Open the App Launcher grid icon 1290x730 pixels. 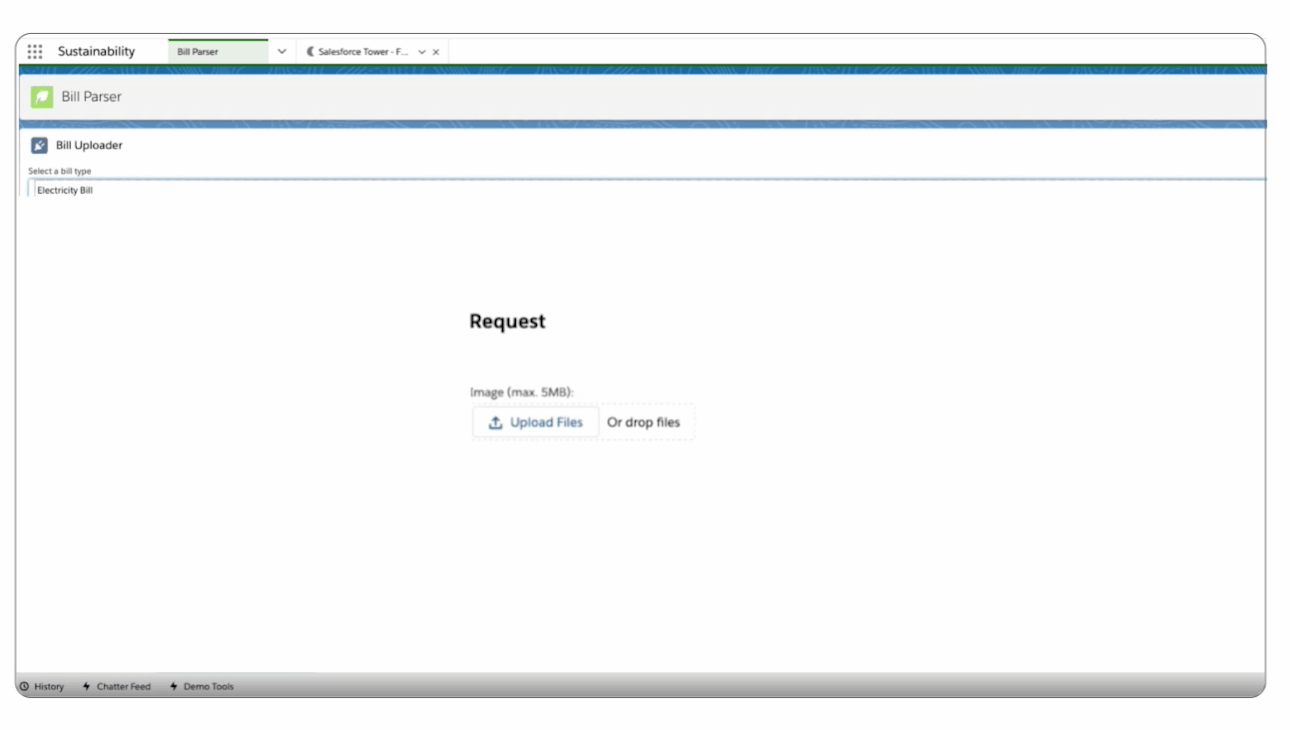pyautogui.click(x=35, y=51)
